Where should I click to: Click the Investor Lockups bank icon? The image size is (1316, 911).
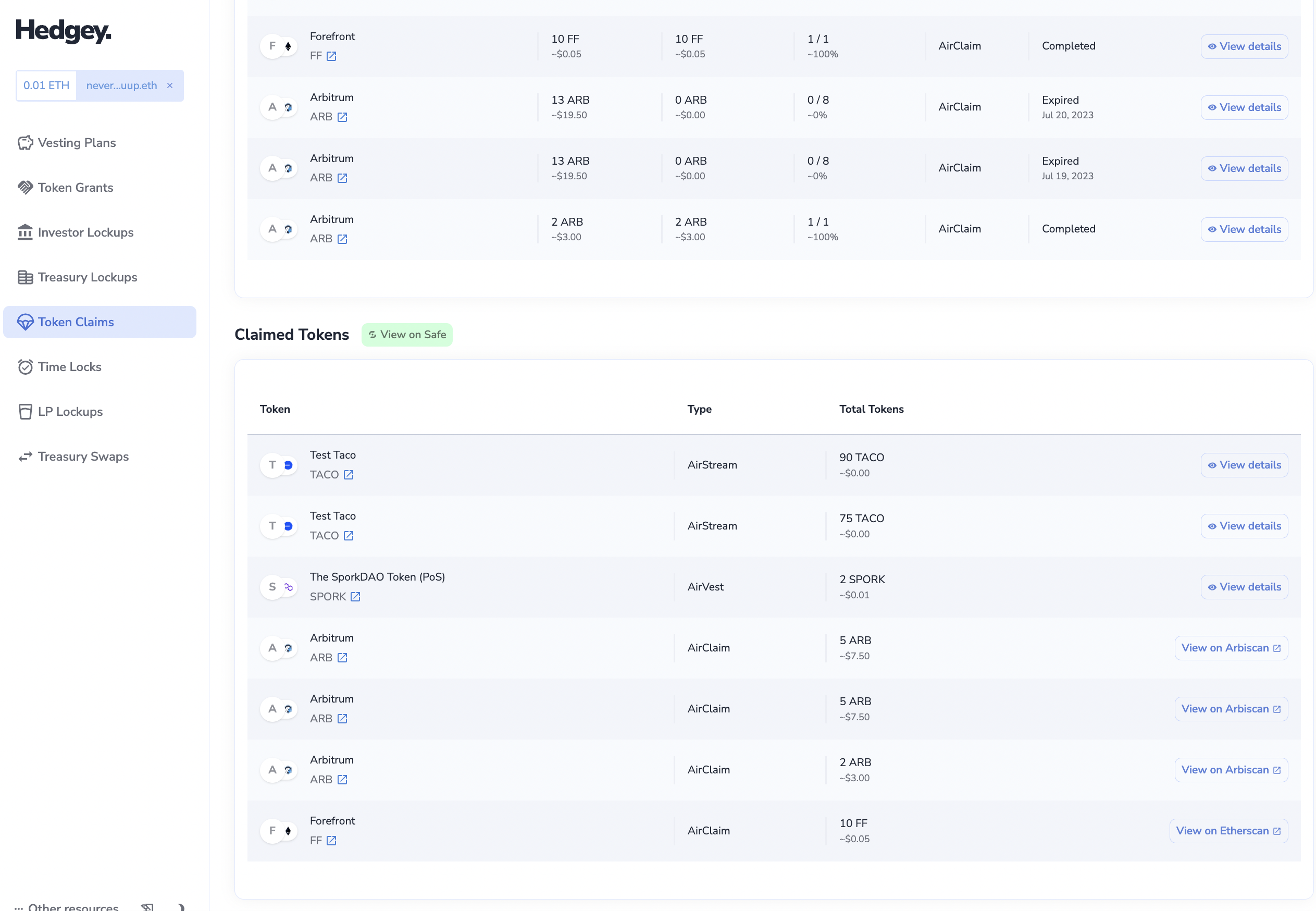click(25, 232)
